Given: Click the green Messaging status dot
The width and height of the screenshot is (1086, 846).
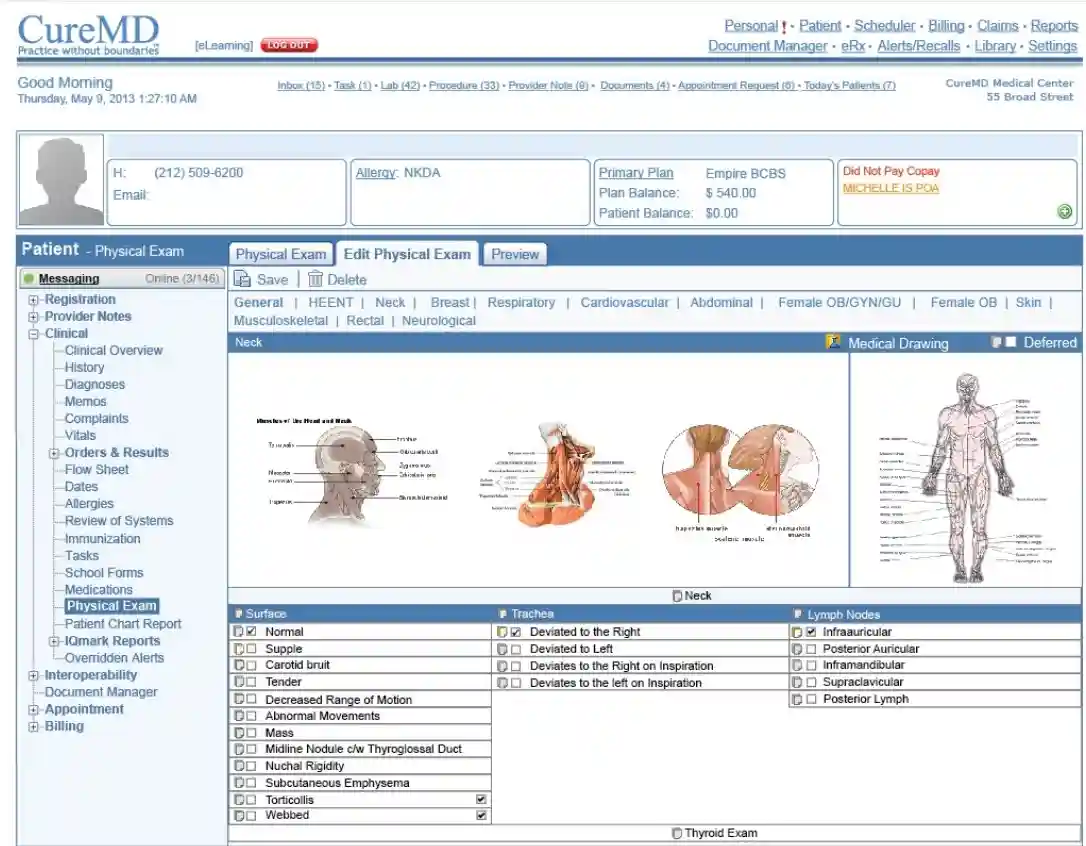Looking at the screenshot, I should click(31, 278).
